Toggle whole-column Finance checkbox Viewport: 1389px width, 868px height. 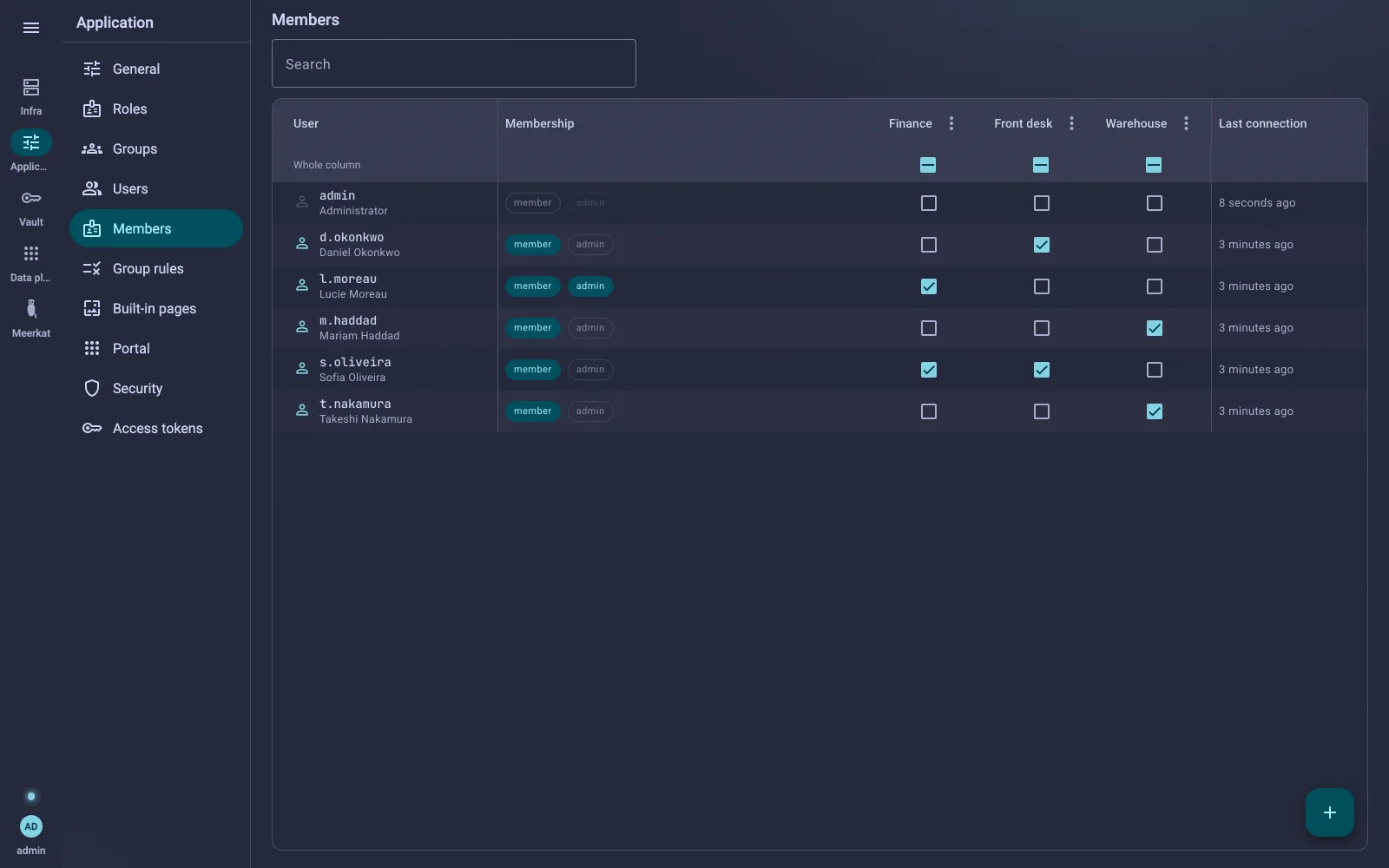click(x=928, y=165)
